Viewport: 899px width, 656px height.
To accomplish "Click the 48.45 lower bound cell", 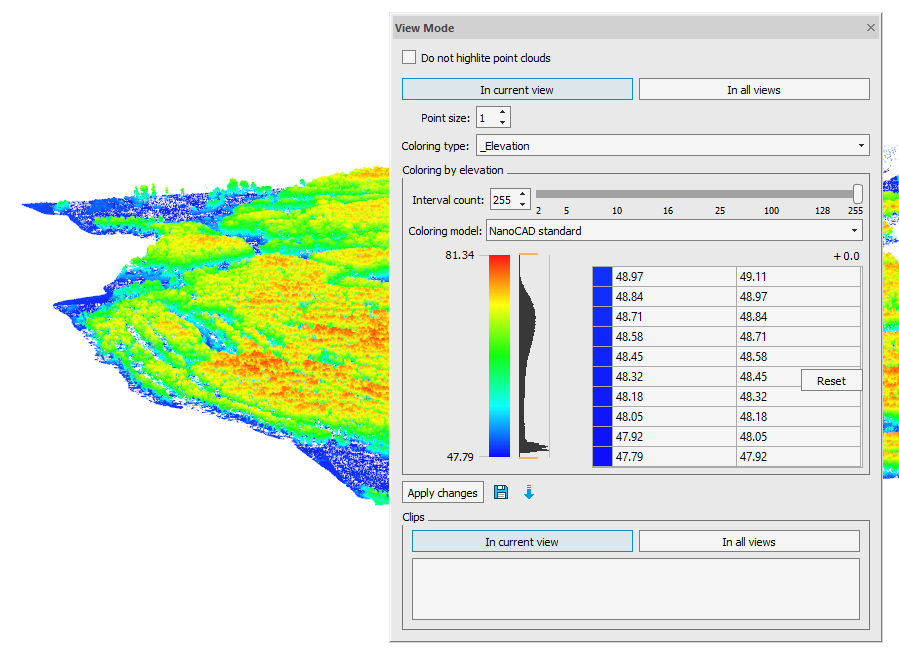I will click(674, 357).
